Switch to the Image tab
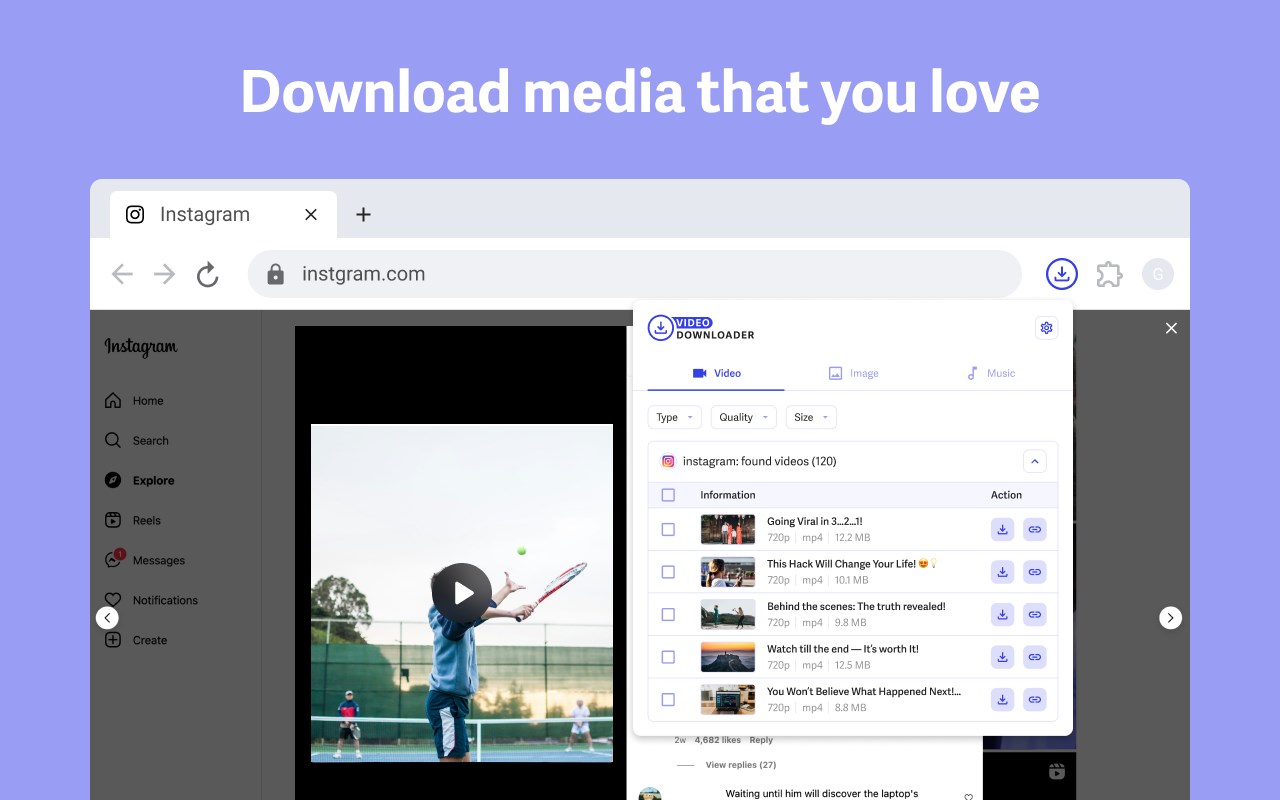This screenshot has height=800, width=1280. click(853, 372)
